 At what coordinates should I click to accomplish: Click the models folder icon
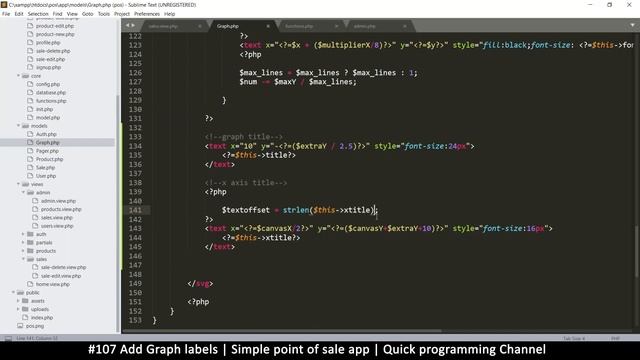click(25, 126)
